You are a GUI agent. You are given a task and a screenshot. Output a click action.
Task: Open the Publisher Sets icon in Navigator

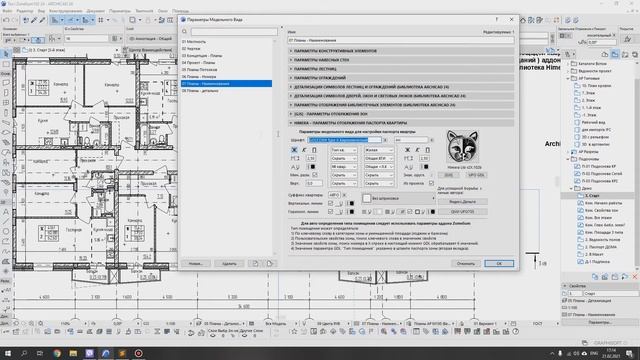tap(635, 54)
